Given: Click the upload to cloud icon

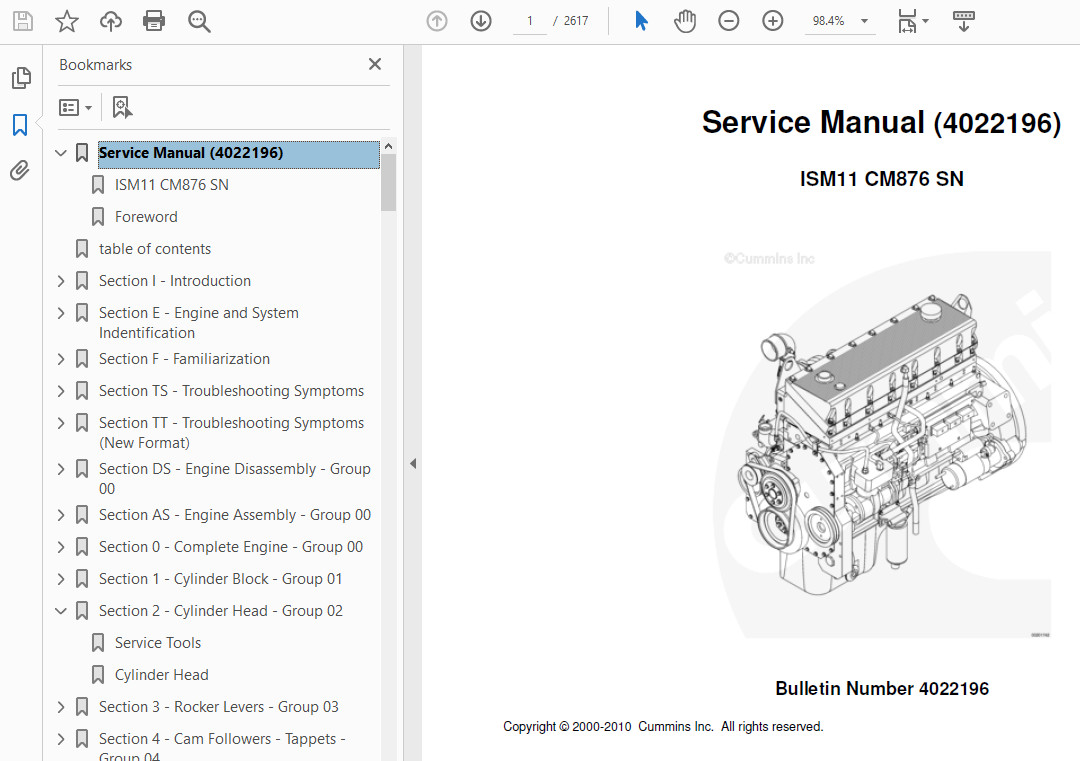Looking at the screenshot, I should click(110, 21).
